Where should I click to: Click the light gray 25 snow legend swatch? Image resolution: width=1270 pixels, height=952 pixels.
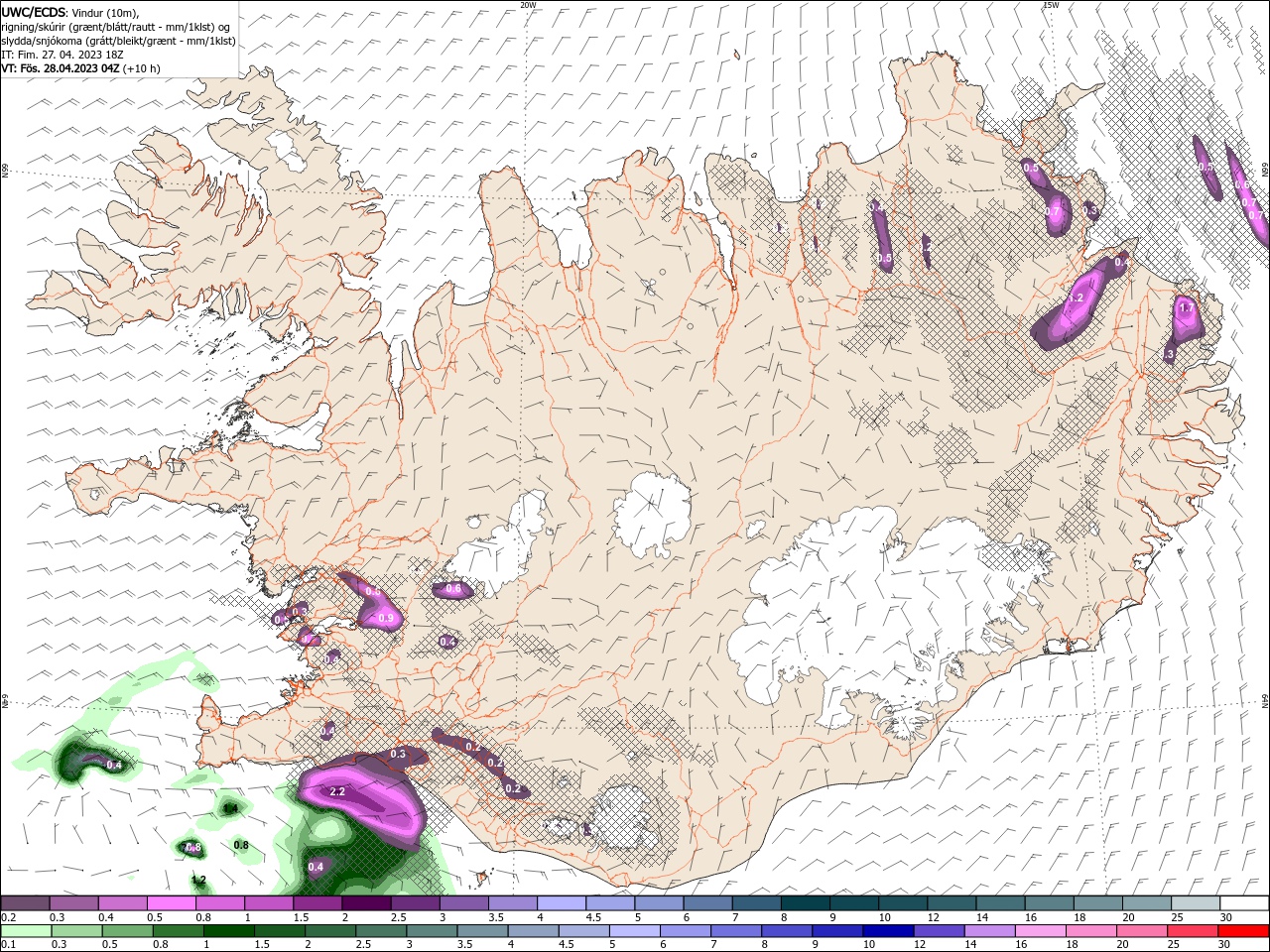1196,903
